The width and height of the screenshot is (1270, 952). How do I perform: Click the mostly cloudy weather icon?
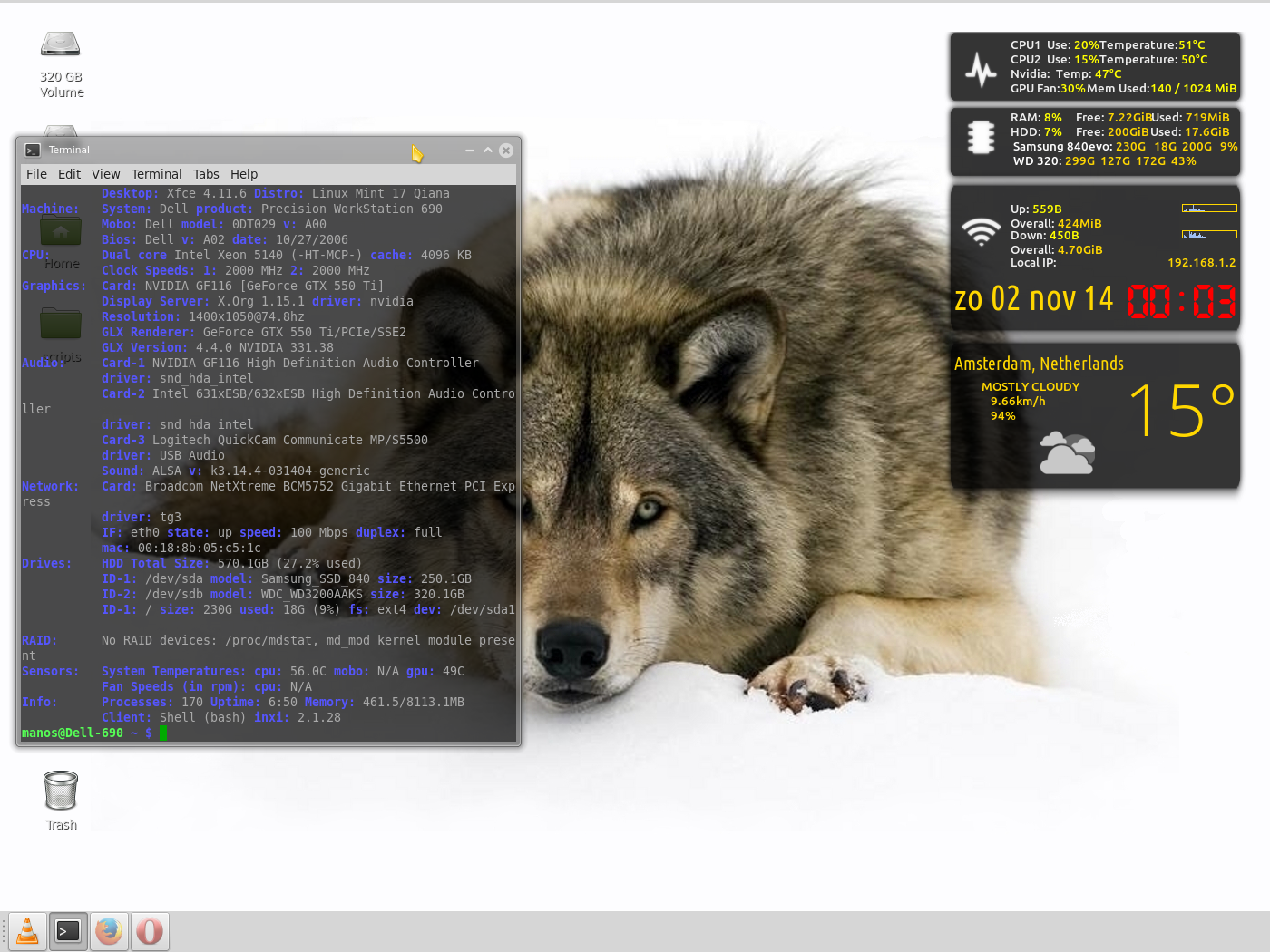1067,453
